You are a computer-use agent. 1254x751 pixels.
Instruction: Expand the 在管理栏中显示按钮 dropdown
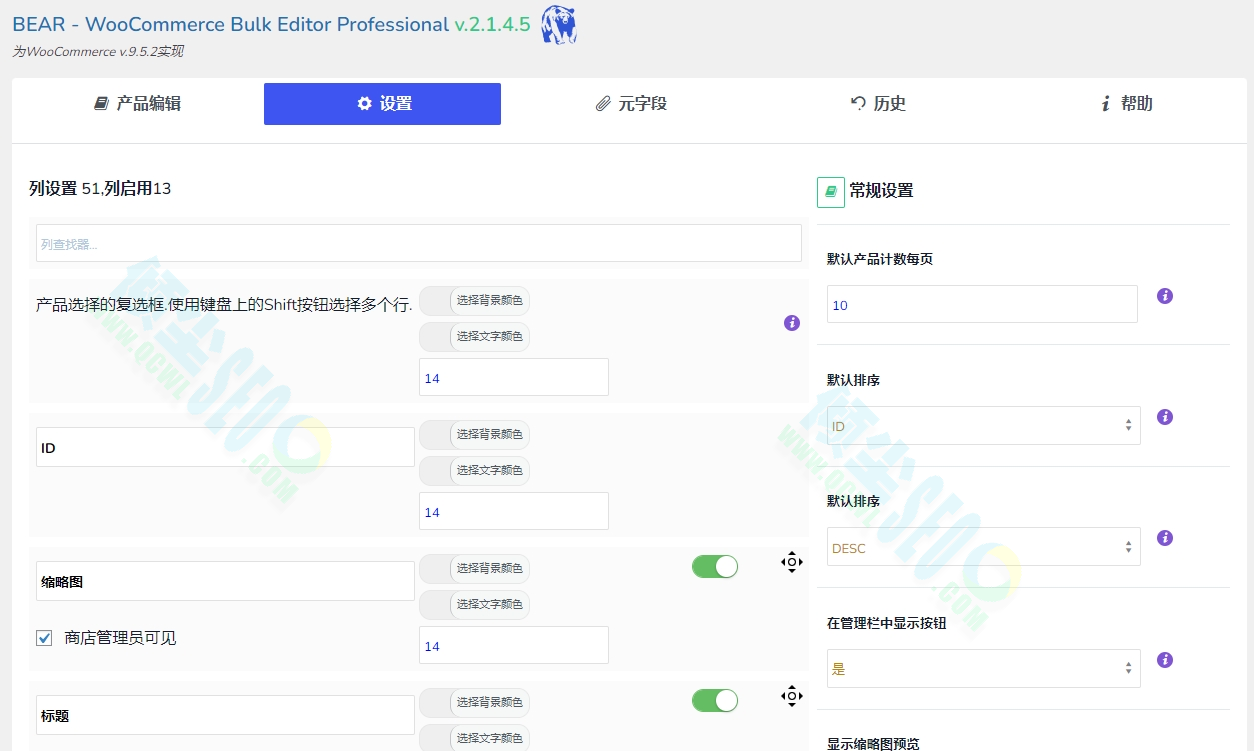pos(984,668)
